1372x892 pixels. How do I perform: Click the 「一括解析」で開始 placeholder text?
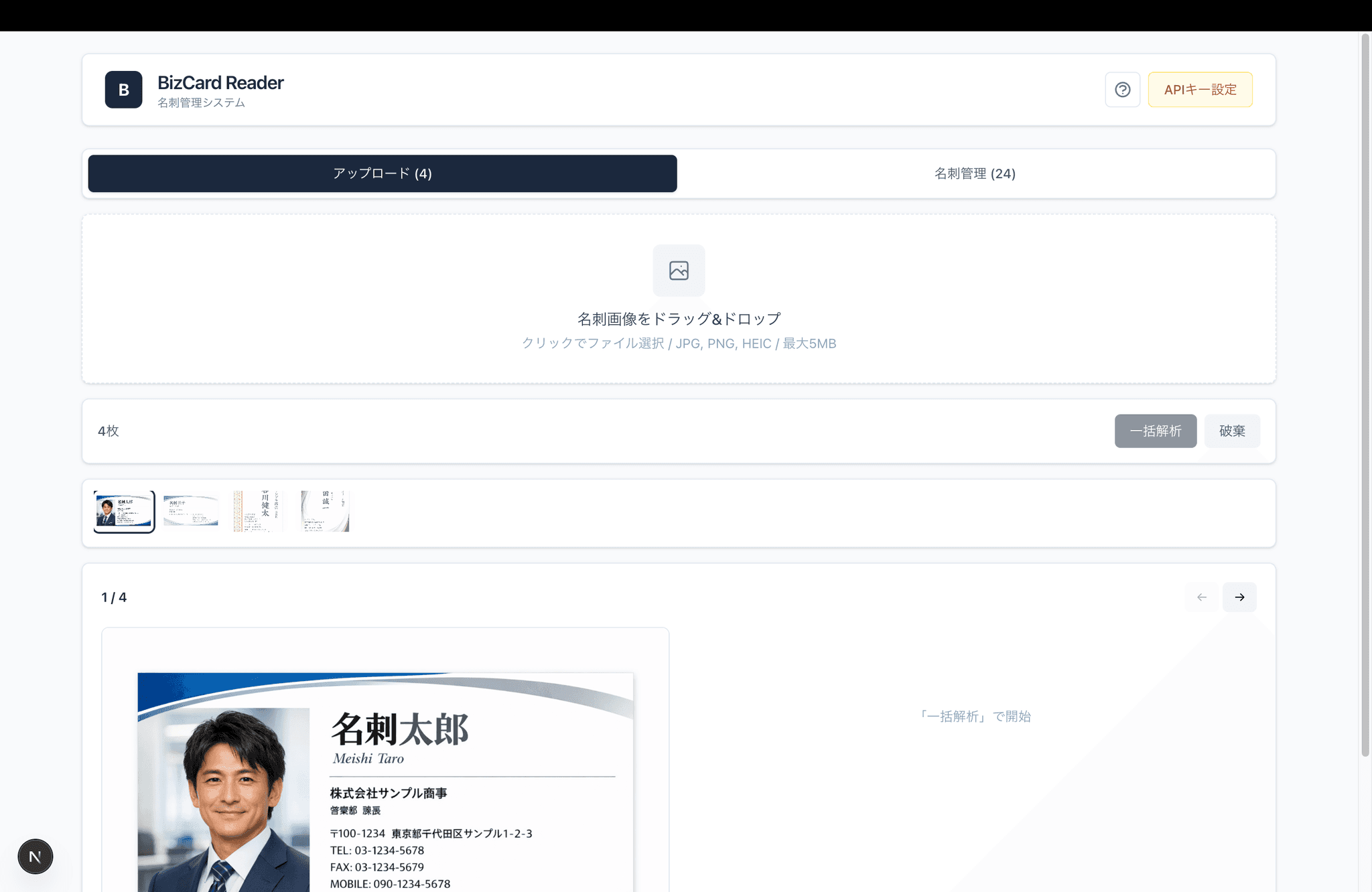point(976,716)
